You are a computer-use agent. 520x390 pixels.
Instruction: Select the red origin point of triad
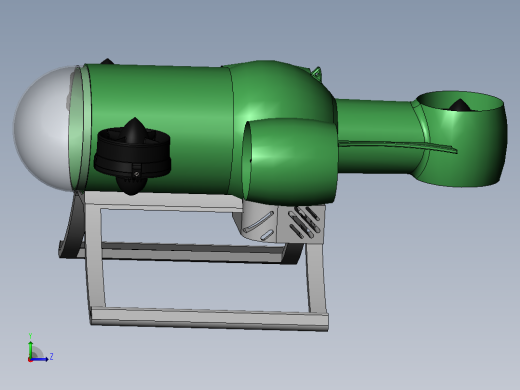pos(30,360)
